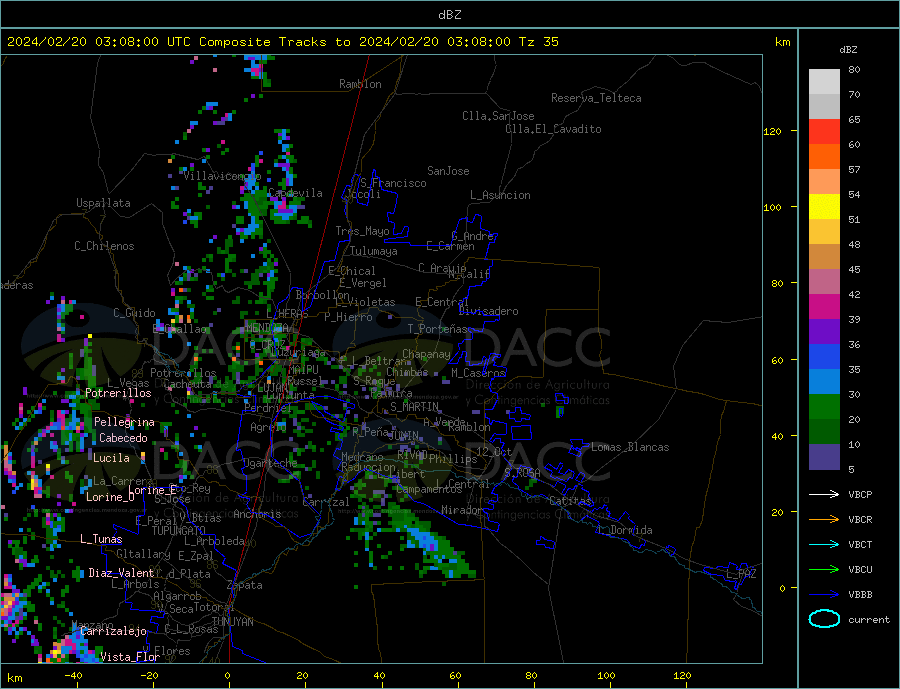Click the 'Zapata' place label
Viewport: 900px width, 689px height.
coord(245,585)
